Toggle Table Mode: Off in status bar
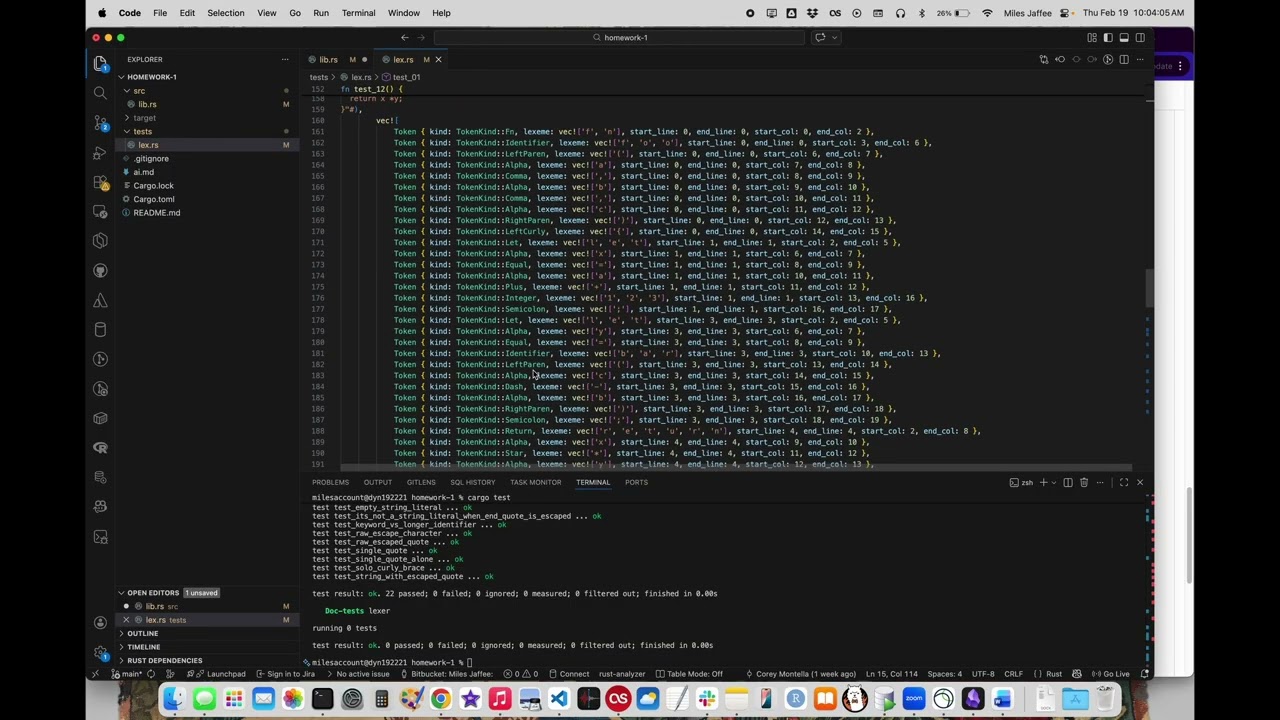The width and height of the screenshot is (1280, 720). coord(689,674)
